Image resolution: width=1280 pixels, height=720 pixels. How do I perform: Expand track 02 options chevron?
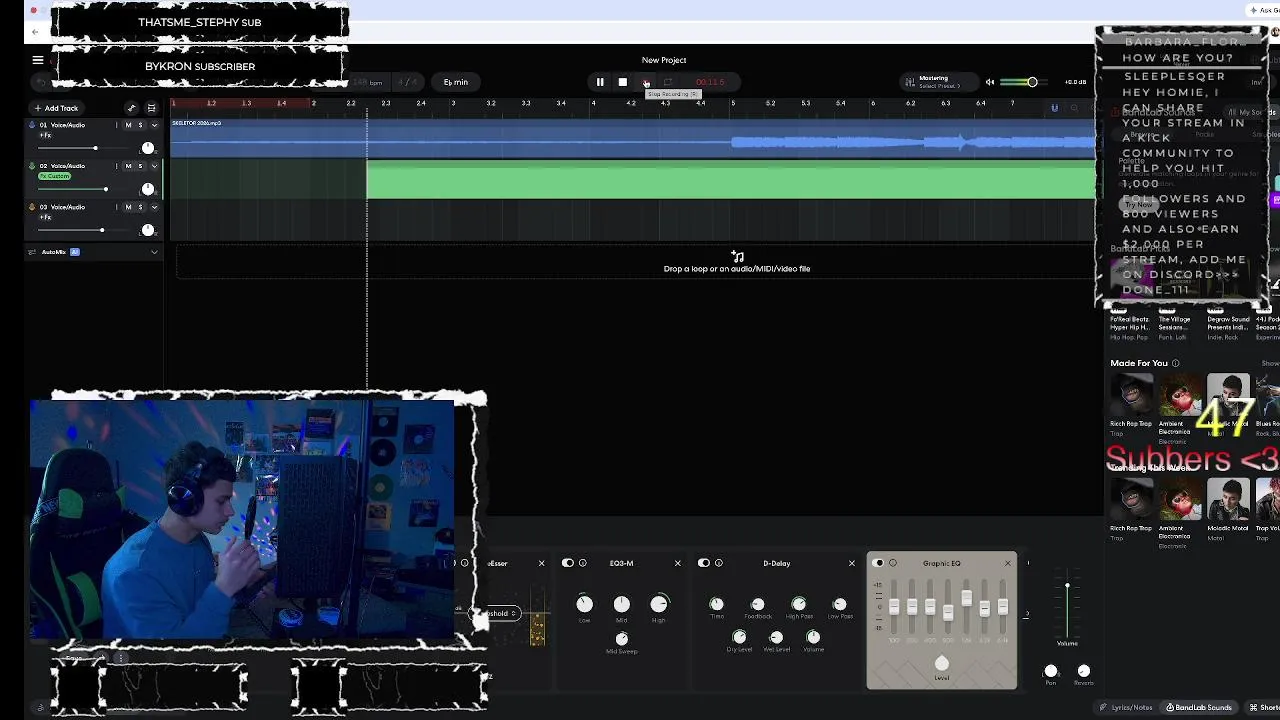click(154, 166)
